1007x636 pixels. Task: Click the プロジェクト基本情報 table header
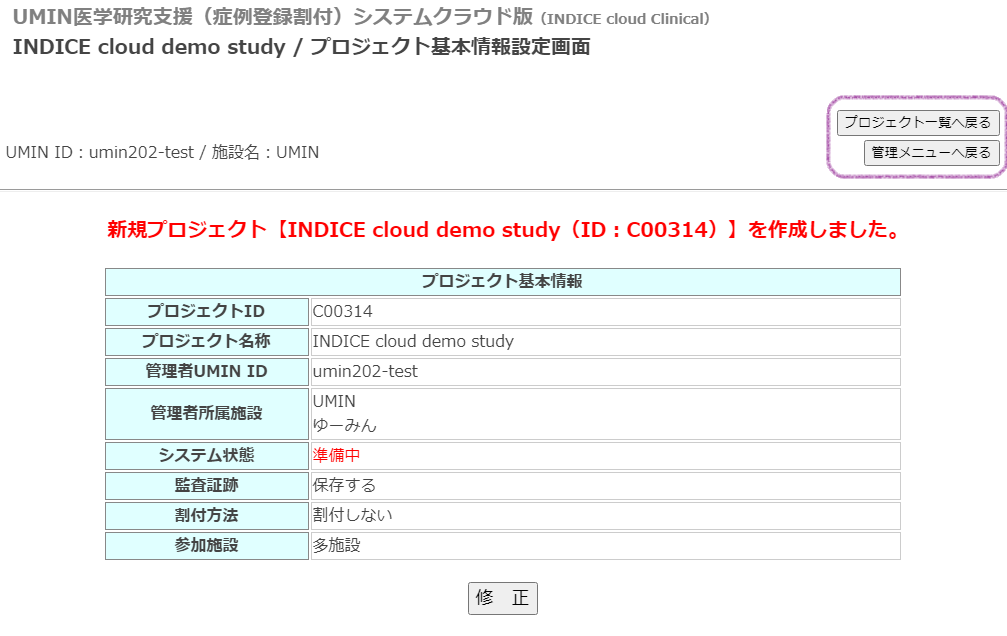coord(502,281)
